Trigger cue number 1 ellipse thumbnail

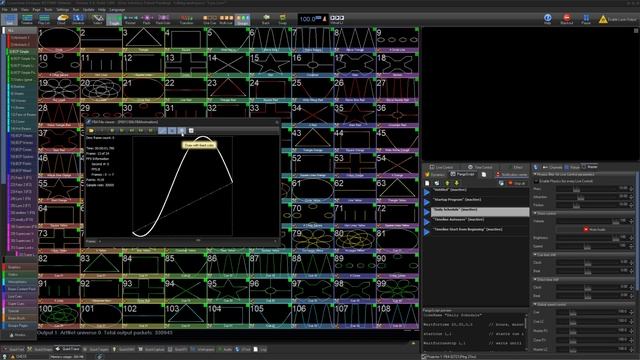tap(59, 39)
